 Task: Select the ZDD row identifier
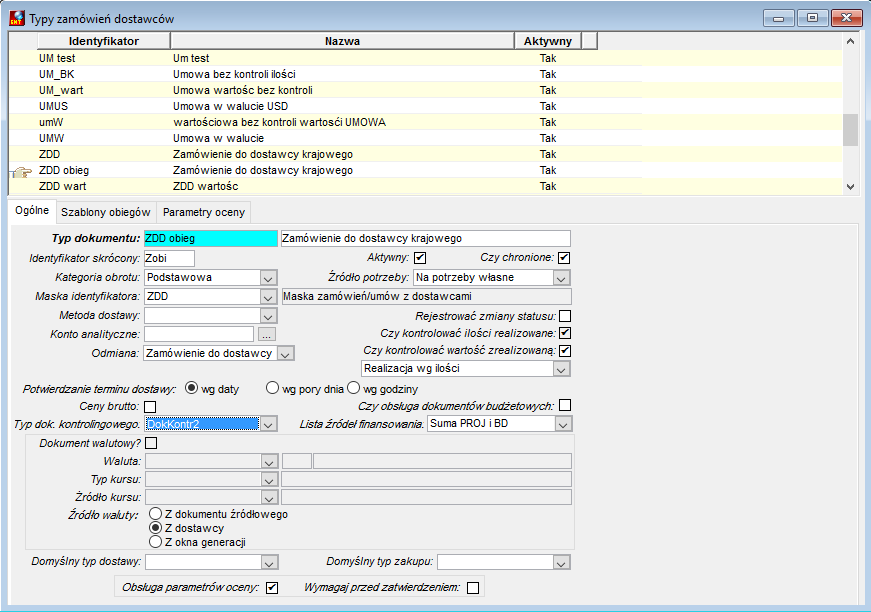[49, 154]
